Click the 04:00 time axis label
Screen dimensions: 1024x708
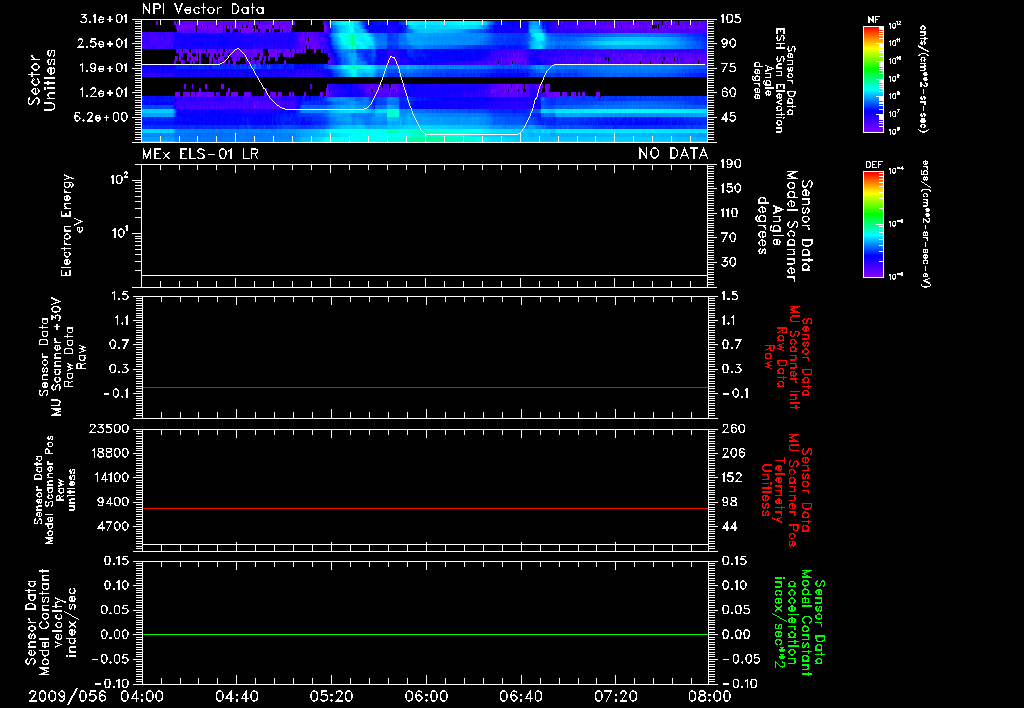tap(142, 696)
